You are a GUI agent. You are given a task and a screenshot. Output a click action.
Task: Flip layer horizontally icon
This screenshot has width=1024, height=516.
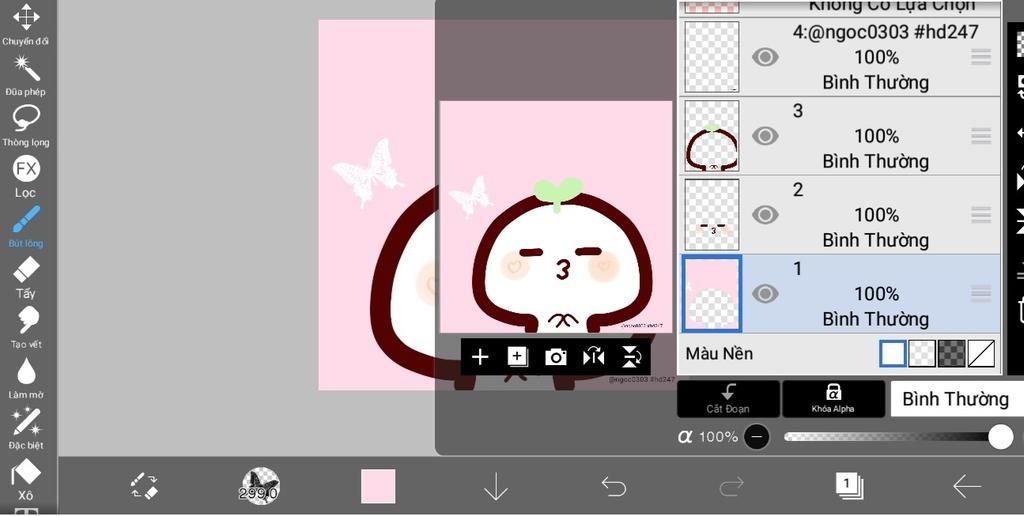point(594,357)
